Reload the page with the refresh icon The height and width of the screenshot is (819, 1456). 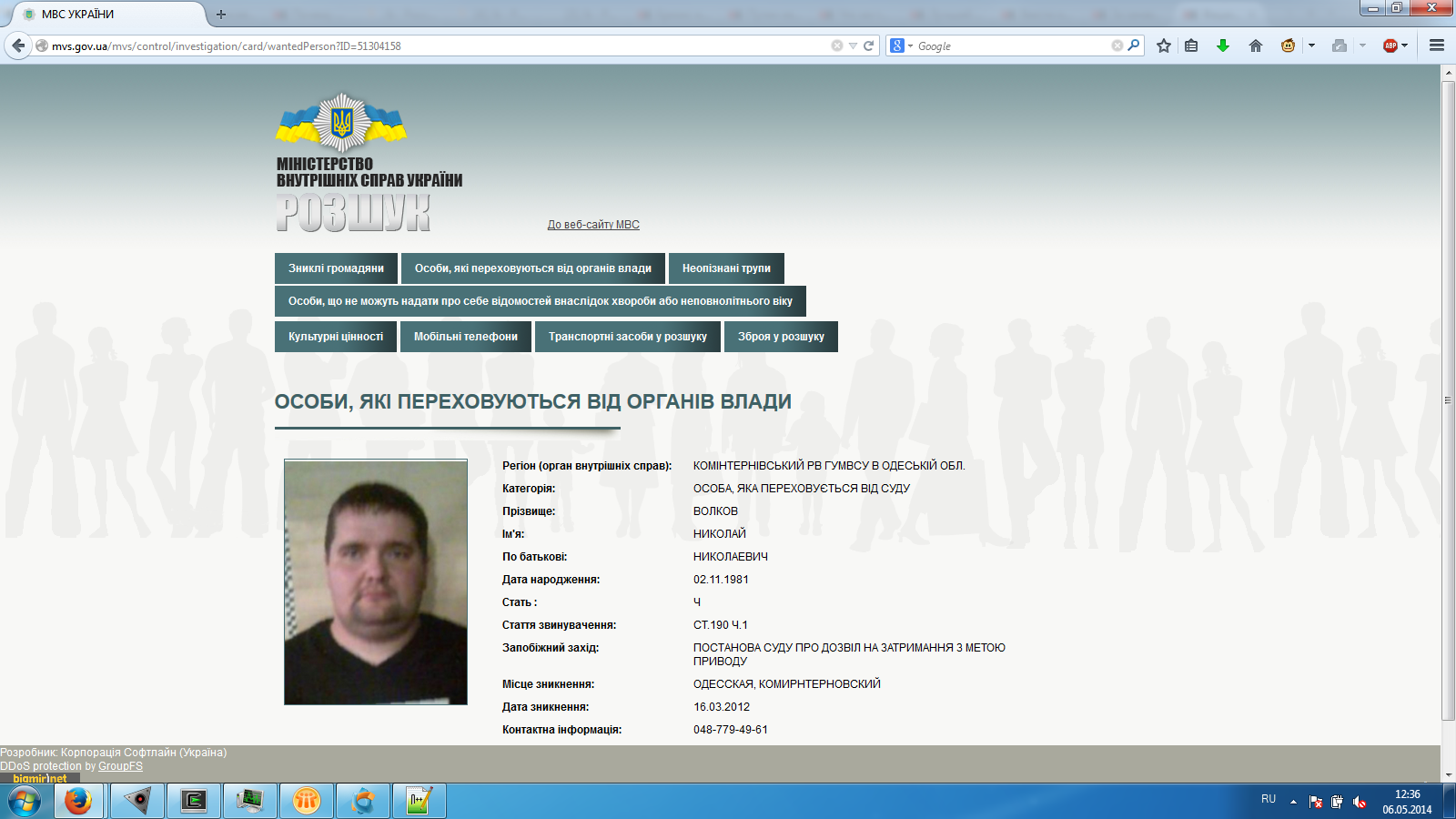tap(869, 45)
